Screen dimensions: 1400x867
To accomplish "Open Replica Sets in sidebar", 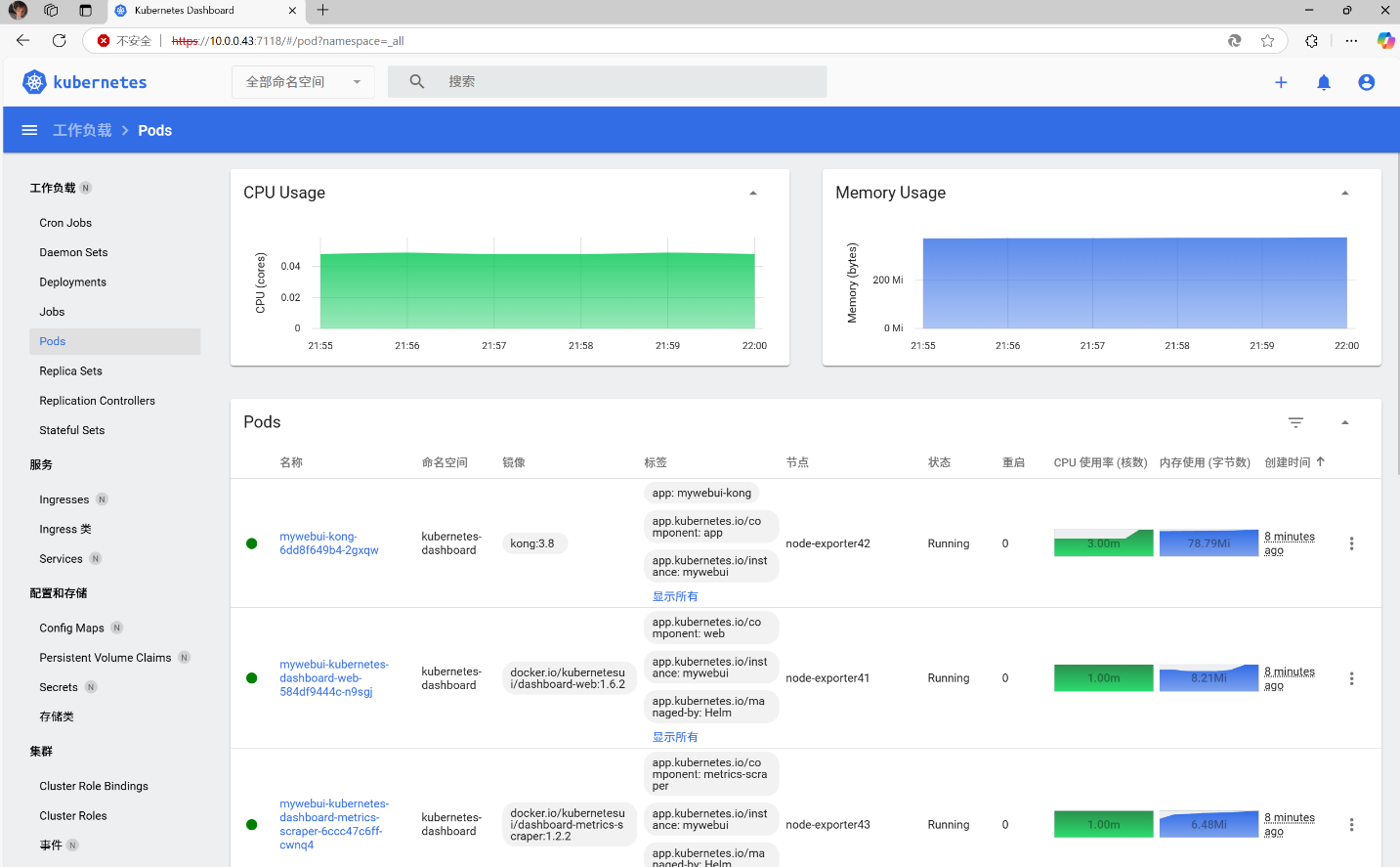I will coord(70,371).
